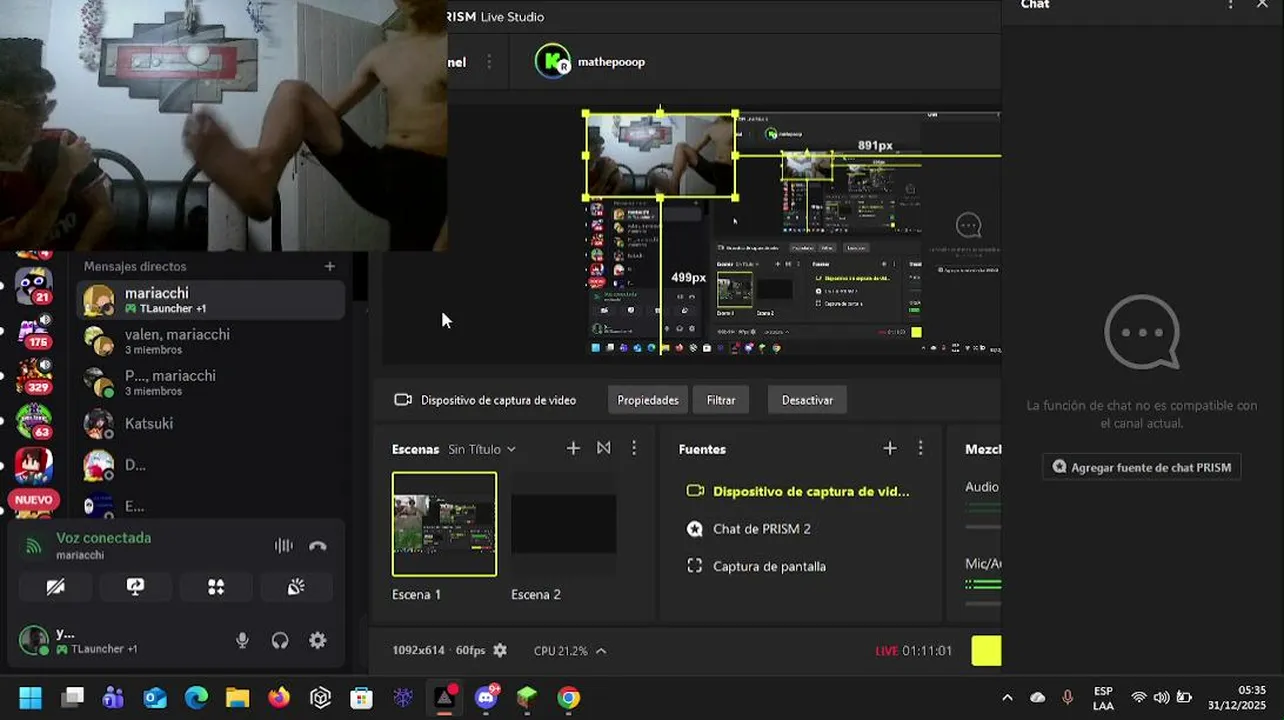Click the Filtrar button
The width and height of the screenshot is (1284, 720).
[x=721, y=400]
